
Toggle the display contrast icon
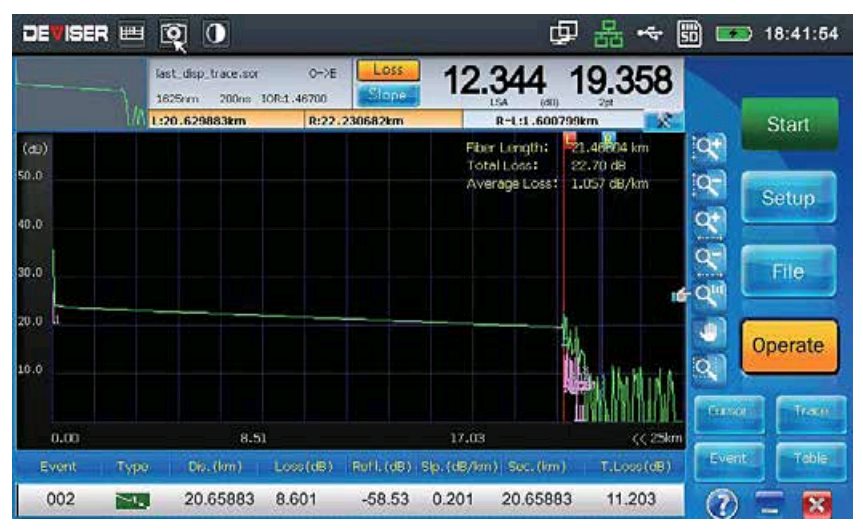215,33
